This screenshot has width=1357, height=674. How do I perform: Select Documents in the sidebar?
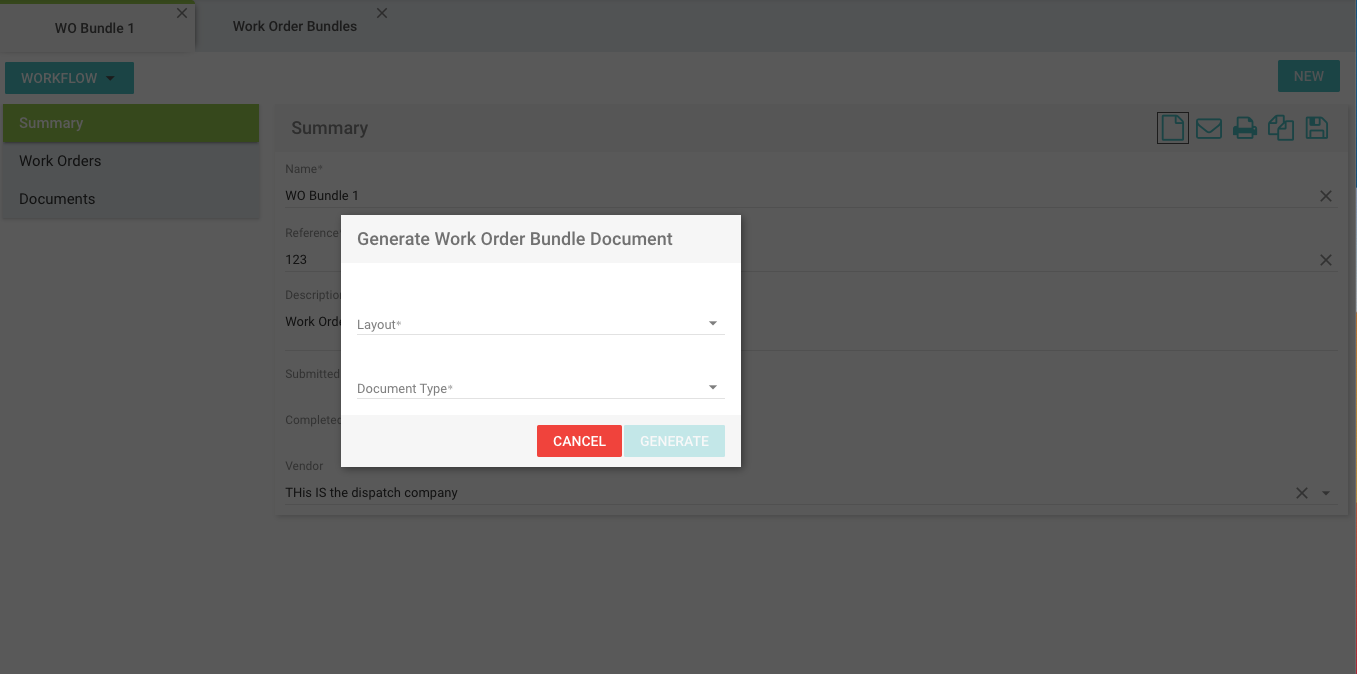tap(57, 199)
